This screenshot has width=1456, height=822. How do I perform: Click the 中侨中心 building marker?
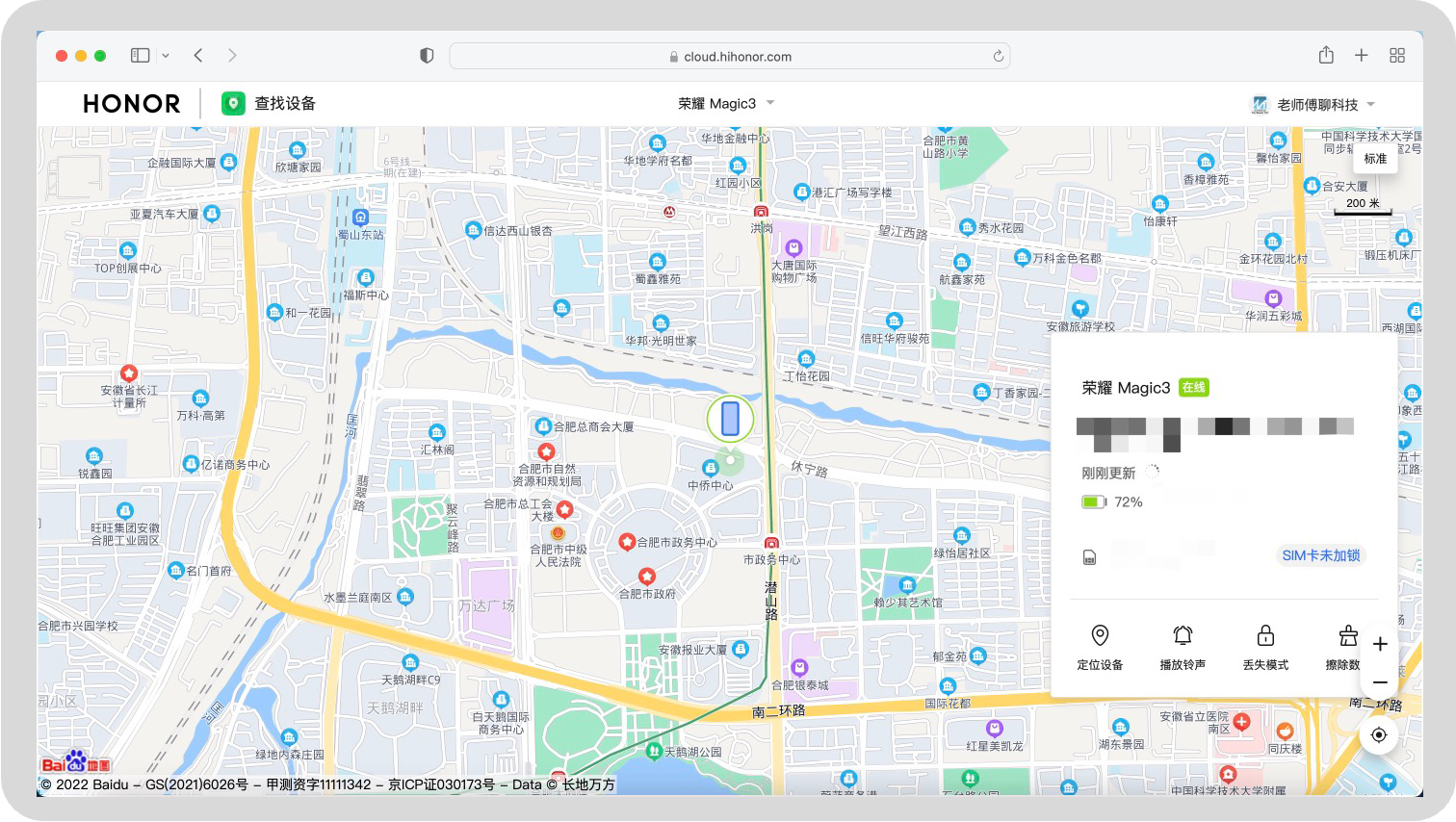tap(711, 468)
